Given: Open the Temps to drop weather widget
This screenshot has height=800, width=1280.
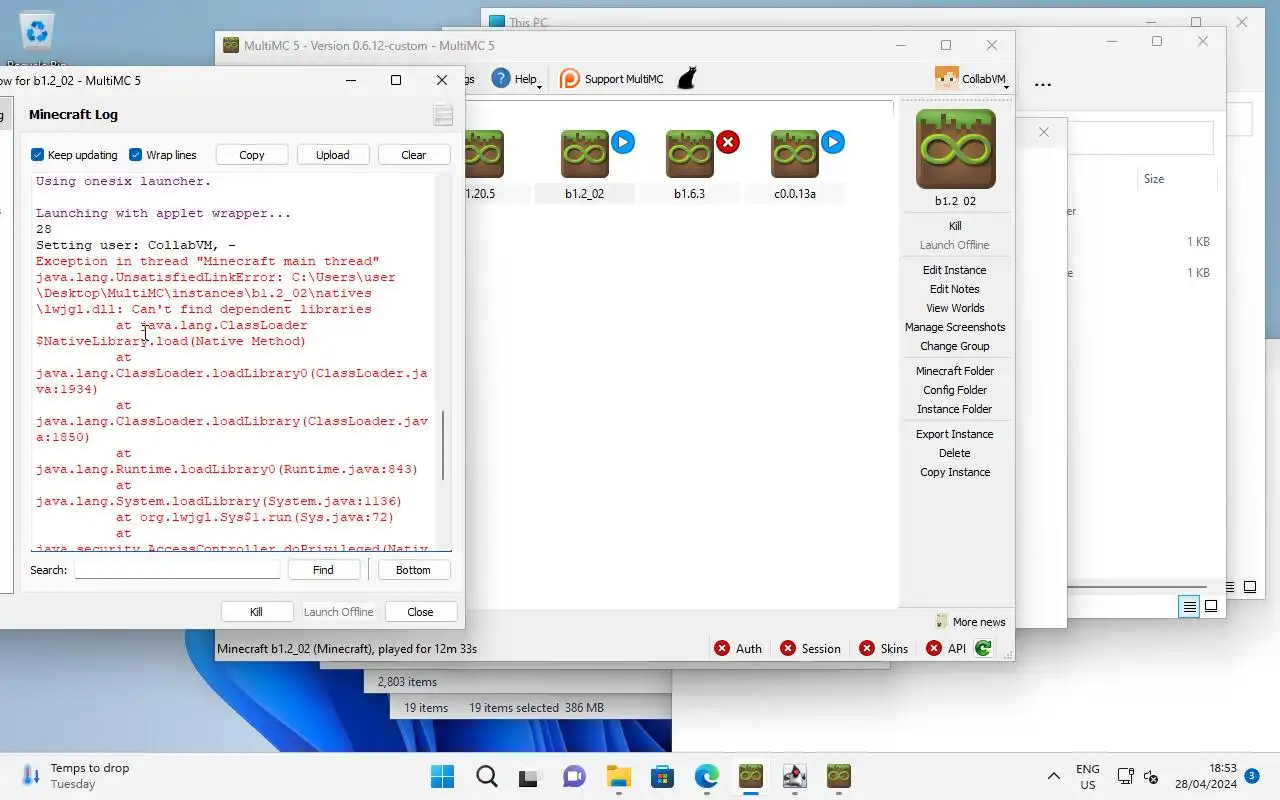Looking at the screenshot, I should [76, 776].
